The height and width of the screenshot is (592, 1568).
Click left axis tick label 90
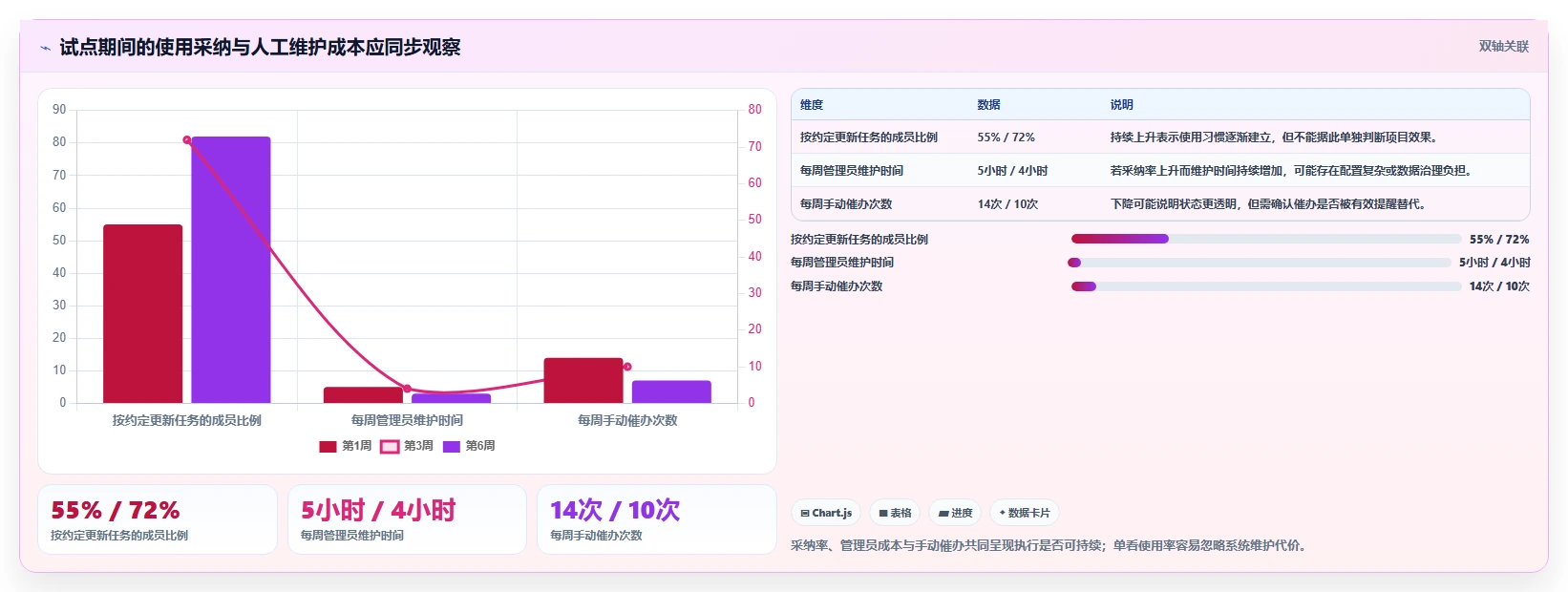tap(59, 110)
